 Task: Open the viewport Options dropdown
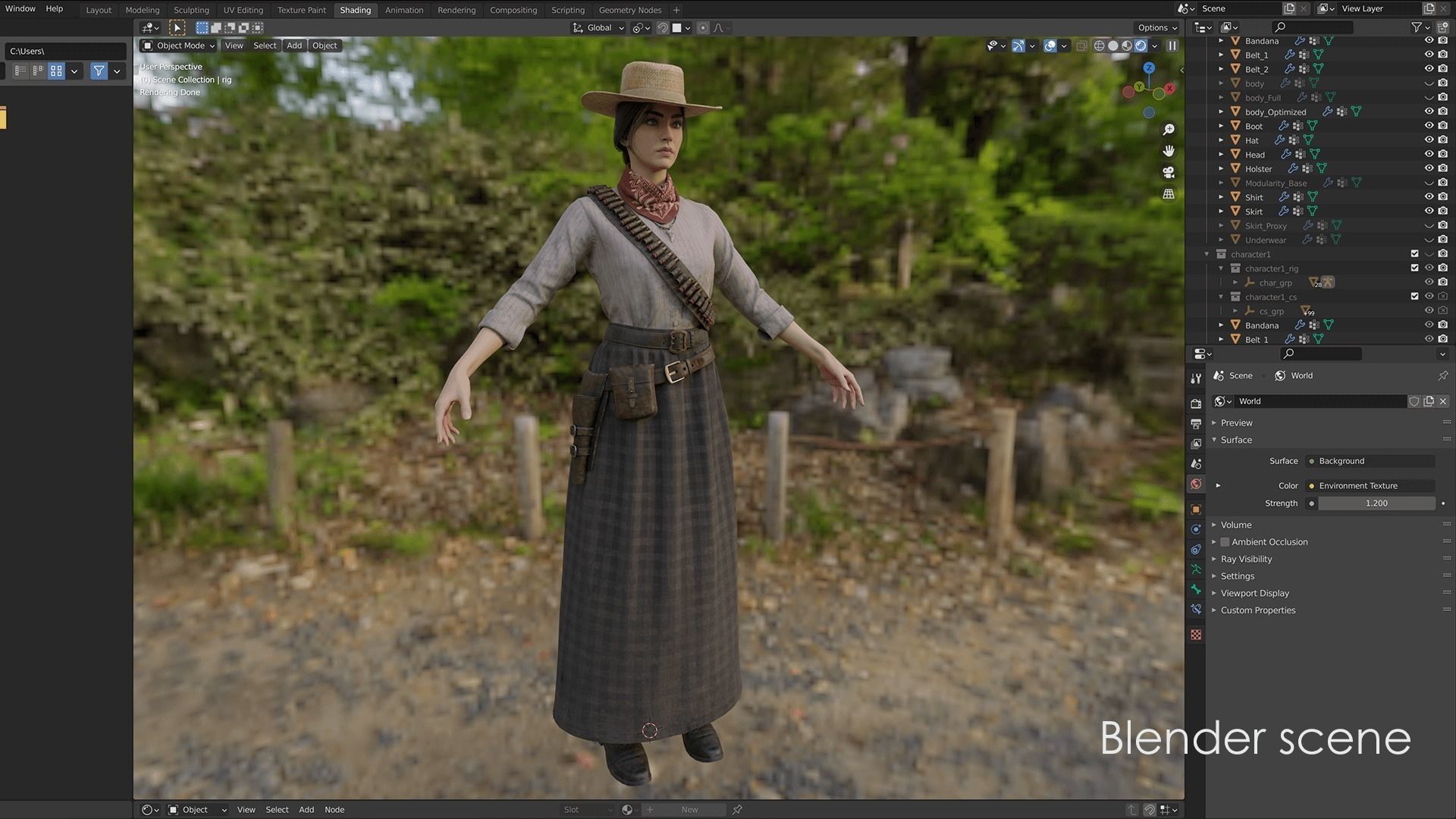[x=1157, y=27]
